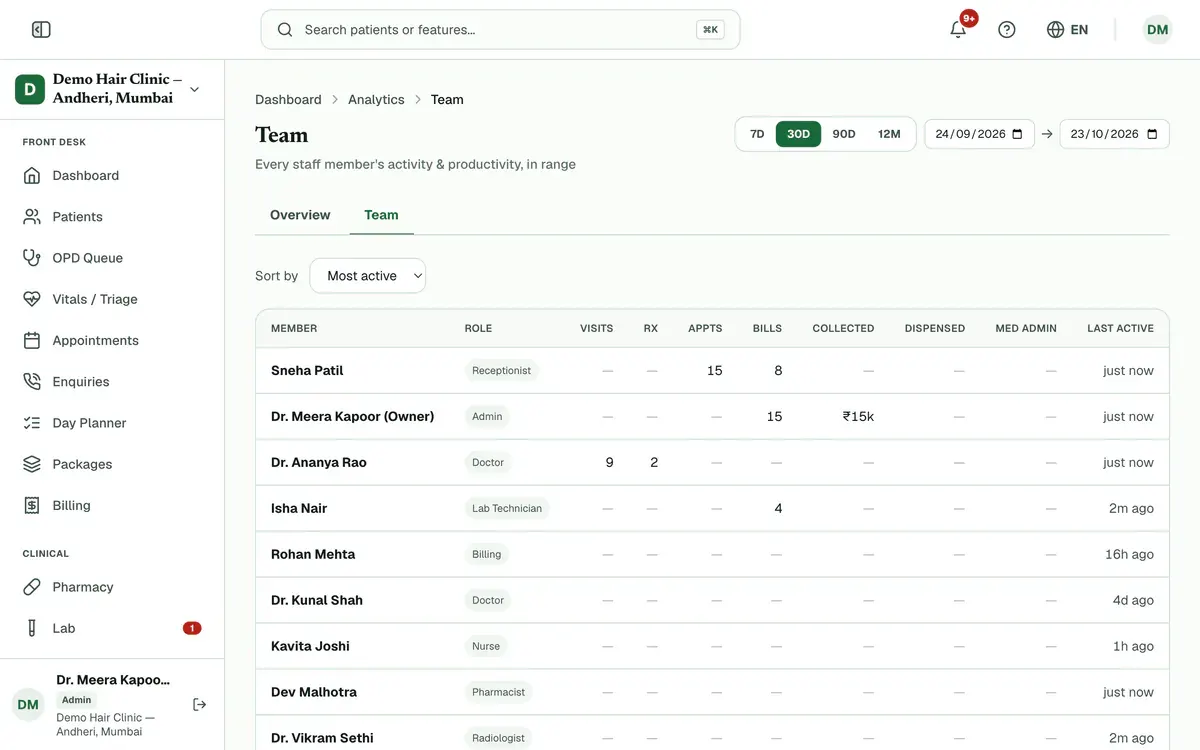Click the Dr. Vikram Sethi member name
The width and height of the screenshot is (1200, 750).
[x=322, y=738]
